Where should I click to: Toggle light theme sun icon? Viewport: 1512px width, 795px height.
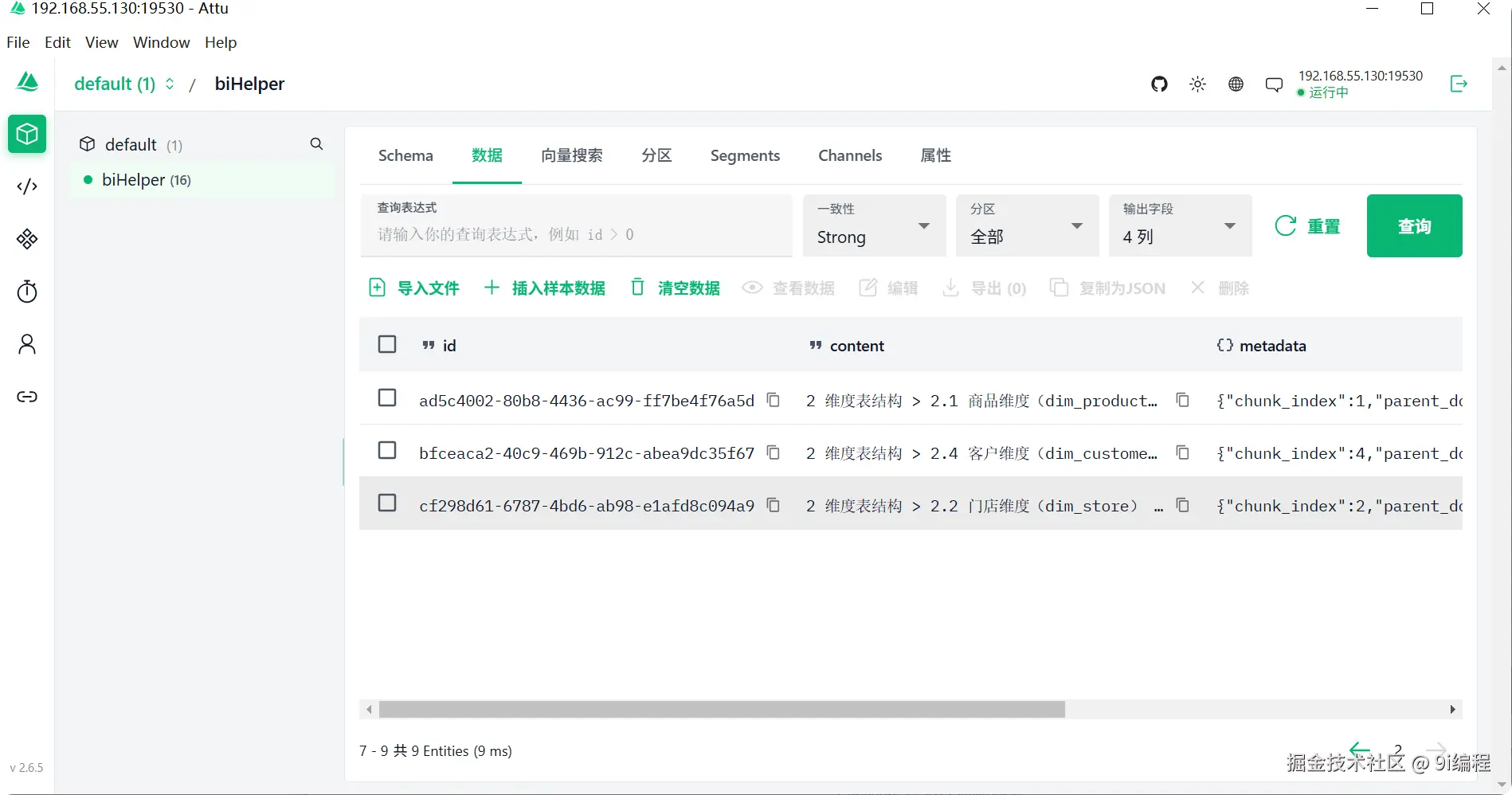click(x=1197, y=84)
